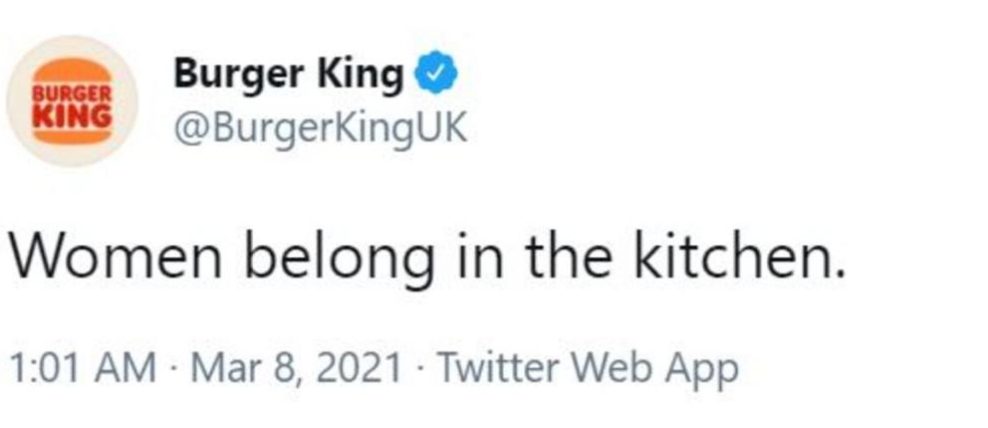Click the word kitchen in the tweet
Screen dimensions: 988x428
[x=738, y=258]
